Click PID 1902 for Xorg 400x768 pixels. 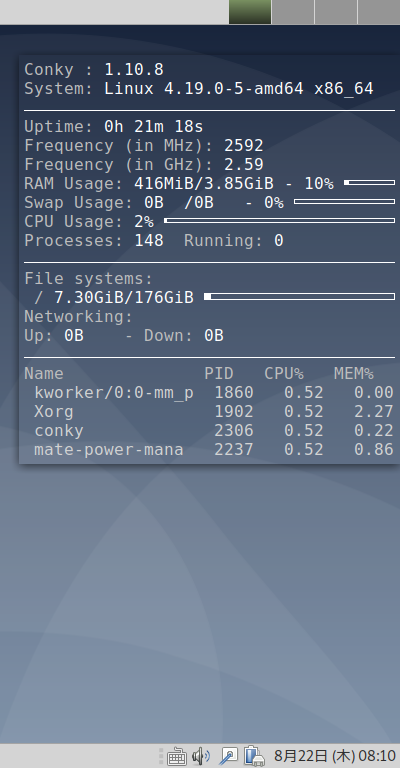[234, 412]
